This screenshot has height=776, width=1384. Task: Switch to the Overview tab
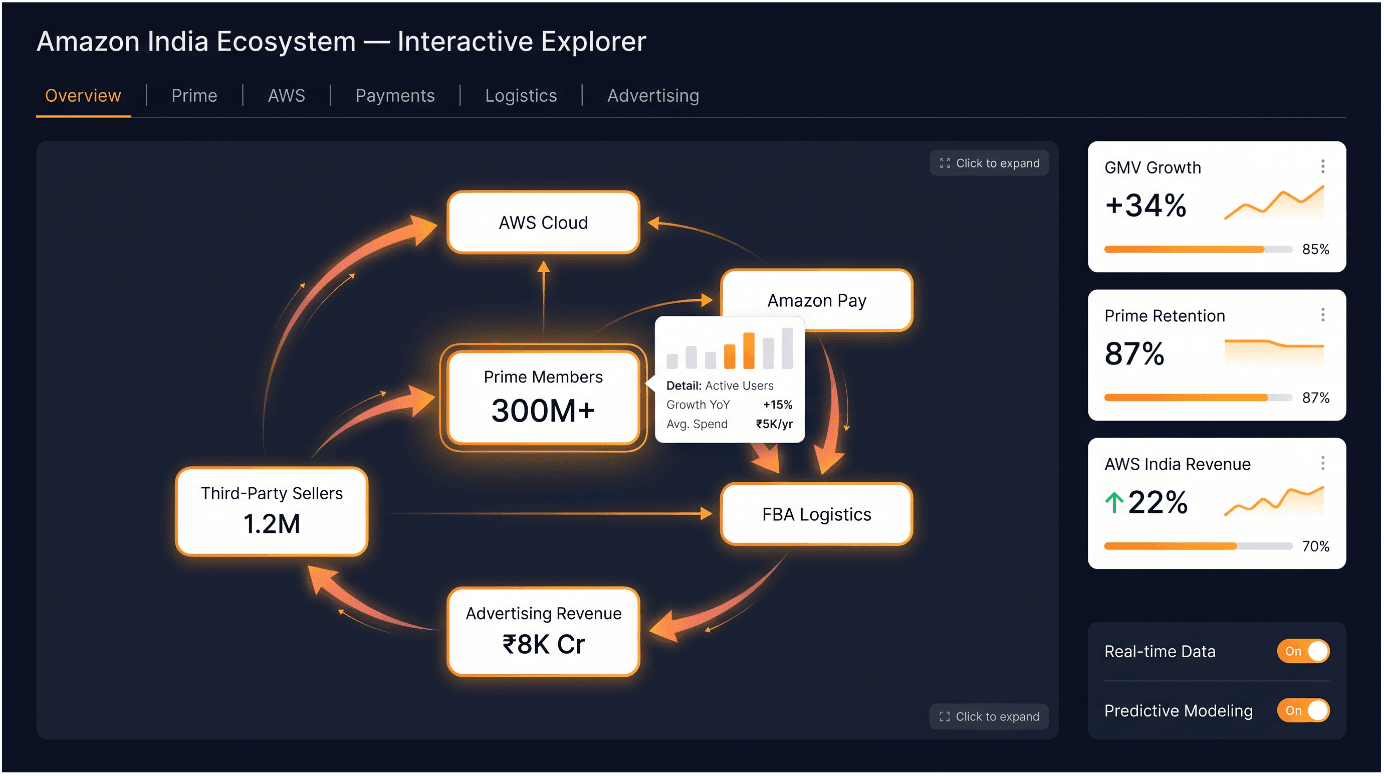coord(83,96)
